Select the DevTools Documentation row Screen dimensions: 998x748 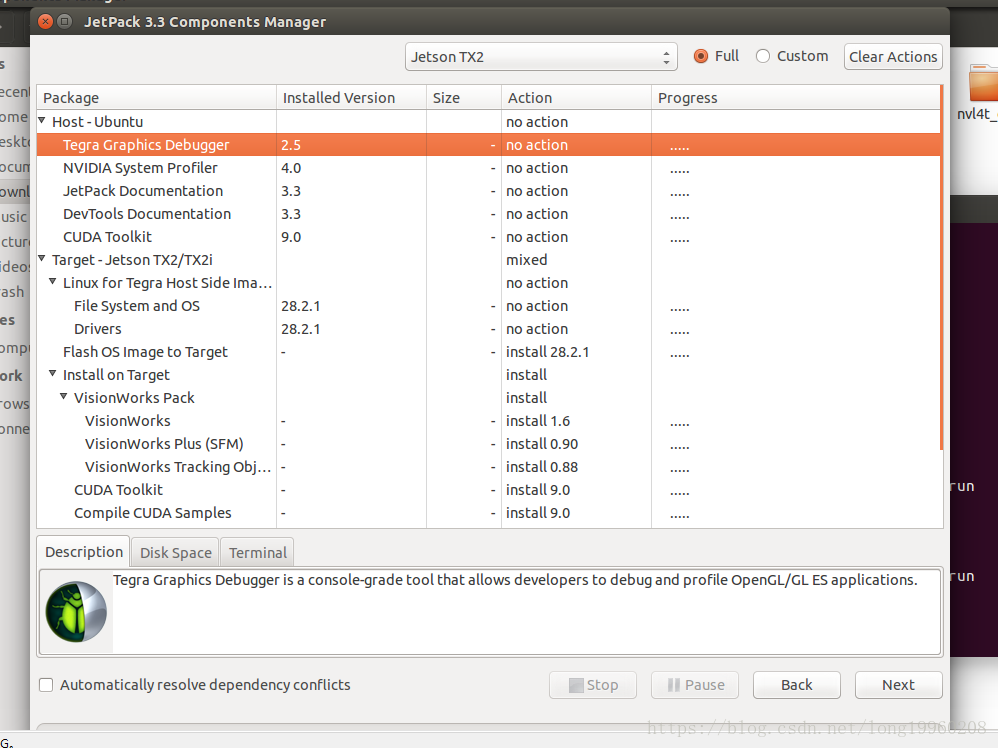coord(488,214)
